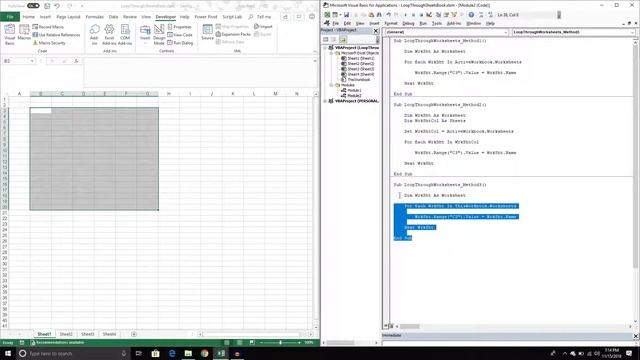
Task: Toggle Use Relative References
Action: (x=56, y=35)
